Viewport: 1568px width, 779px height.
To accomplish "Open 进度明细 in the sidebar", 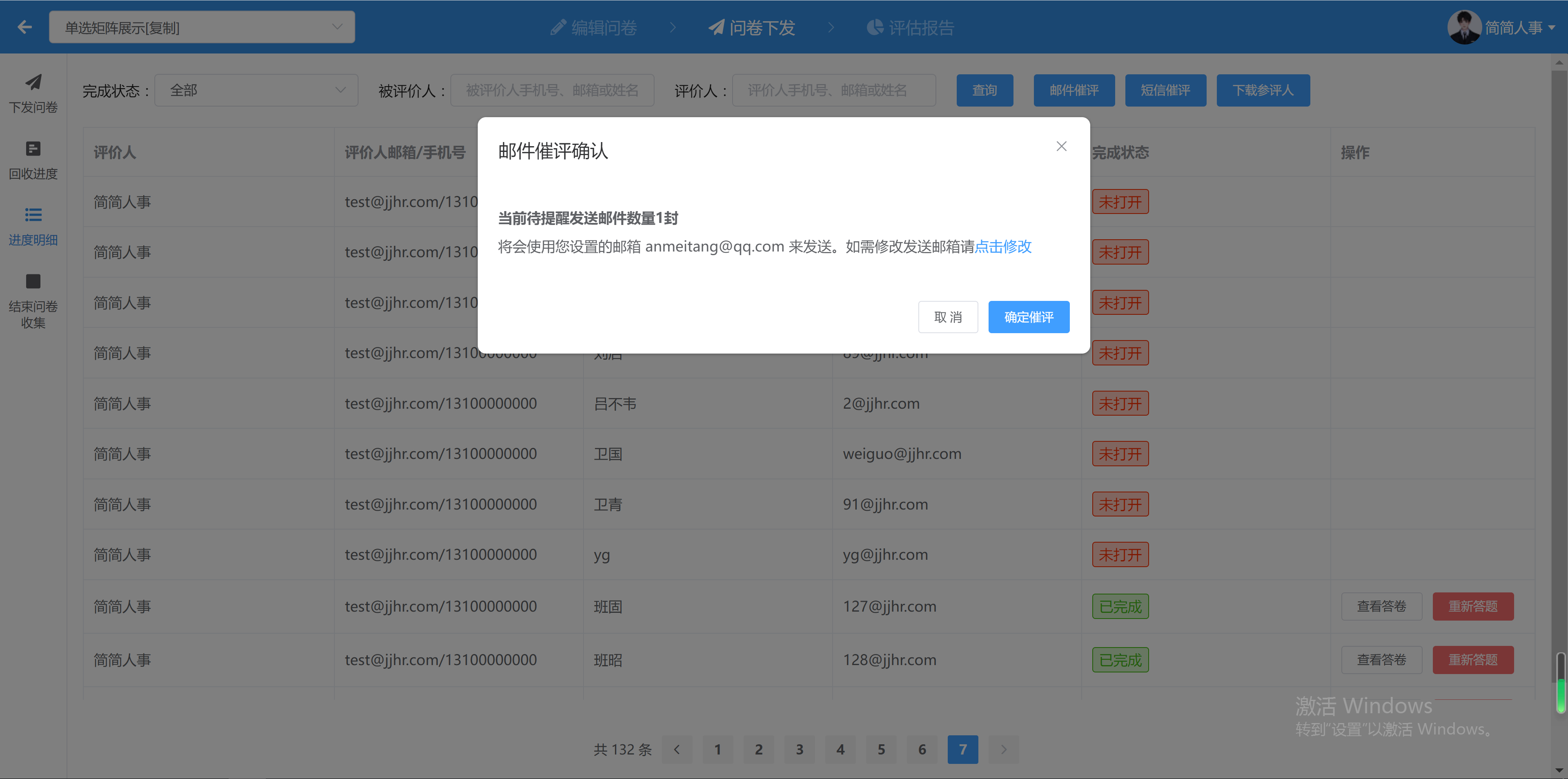I will [33, 227].
